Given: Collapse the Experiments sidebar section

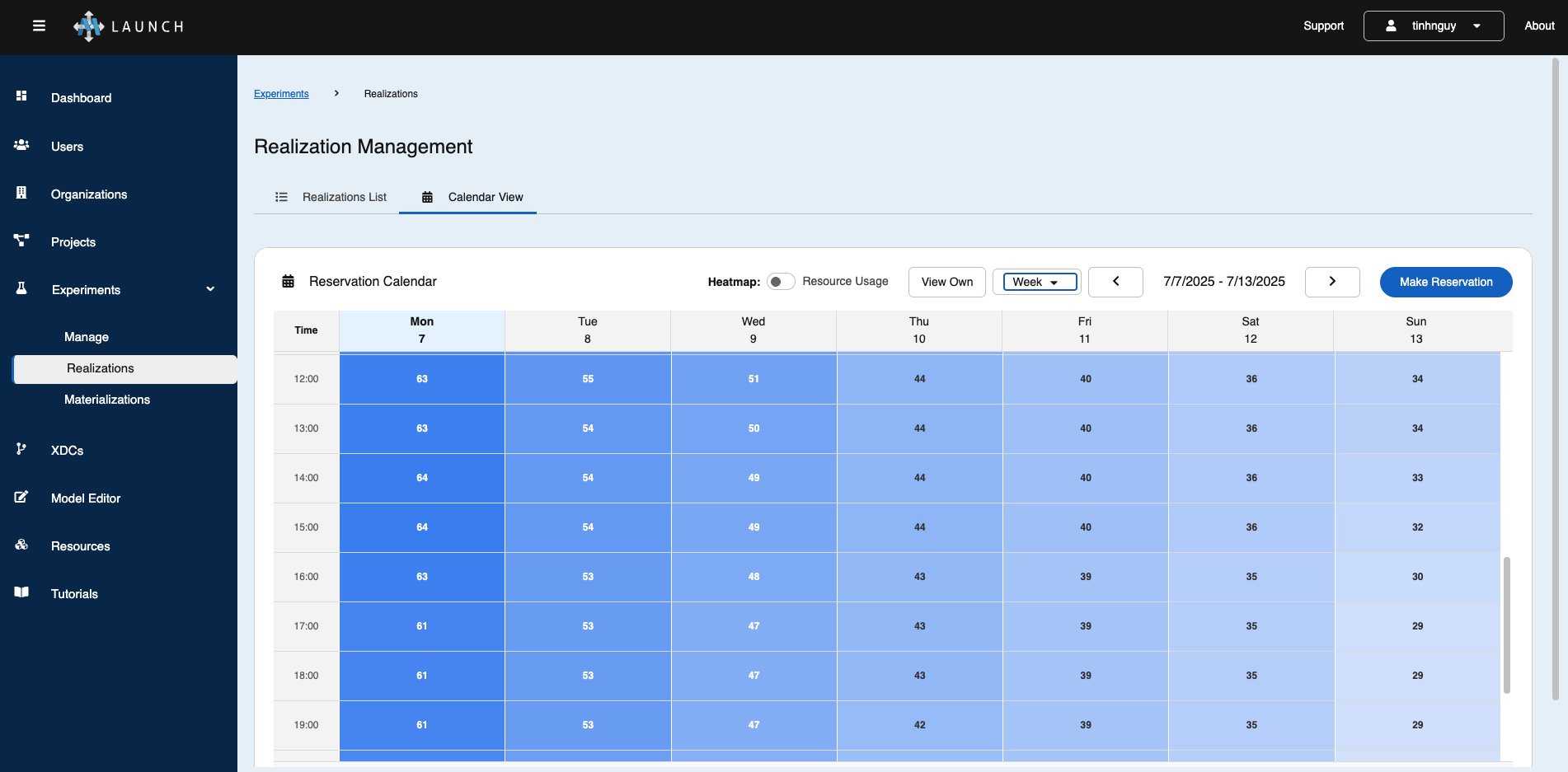Looking at the screenshot, I should point(210,289).
